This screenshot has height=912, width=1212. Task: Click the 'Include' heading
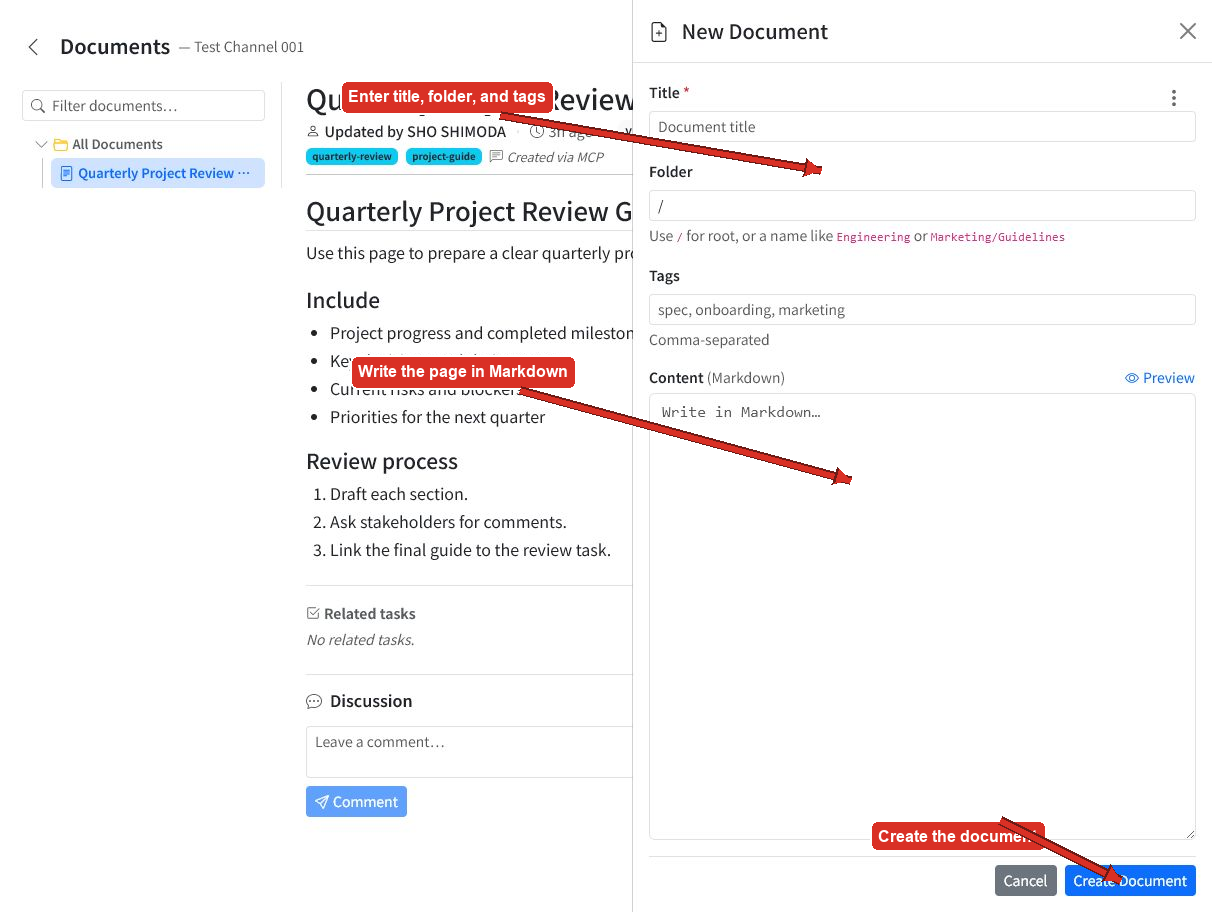343,300
